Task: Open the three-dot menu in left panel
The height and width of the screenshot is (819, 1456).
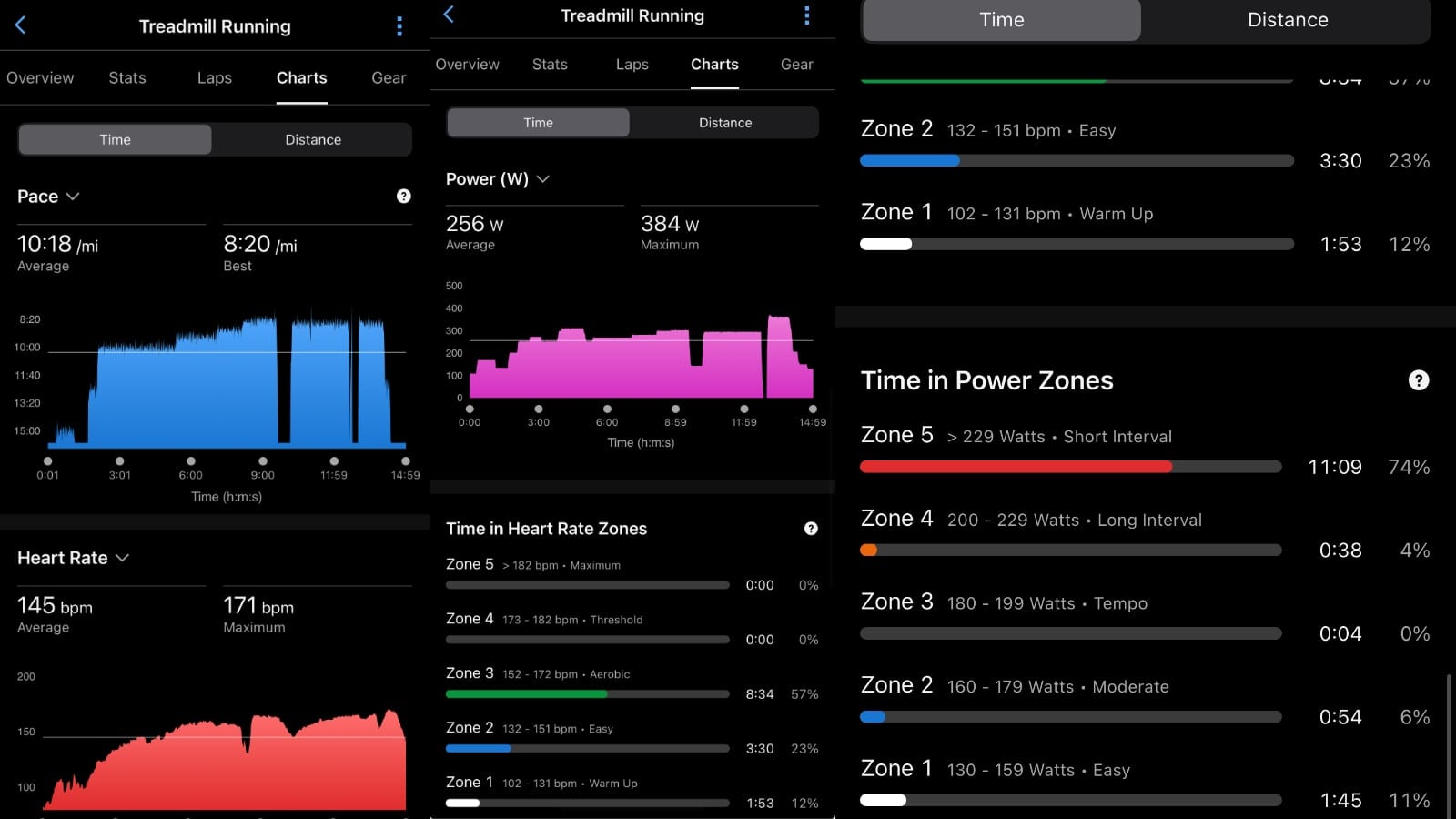Action: pyautogui.click(x=399, y=26)
